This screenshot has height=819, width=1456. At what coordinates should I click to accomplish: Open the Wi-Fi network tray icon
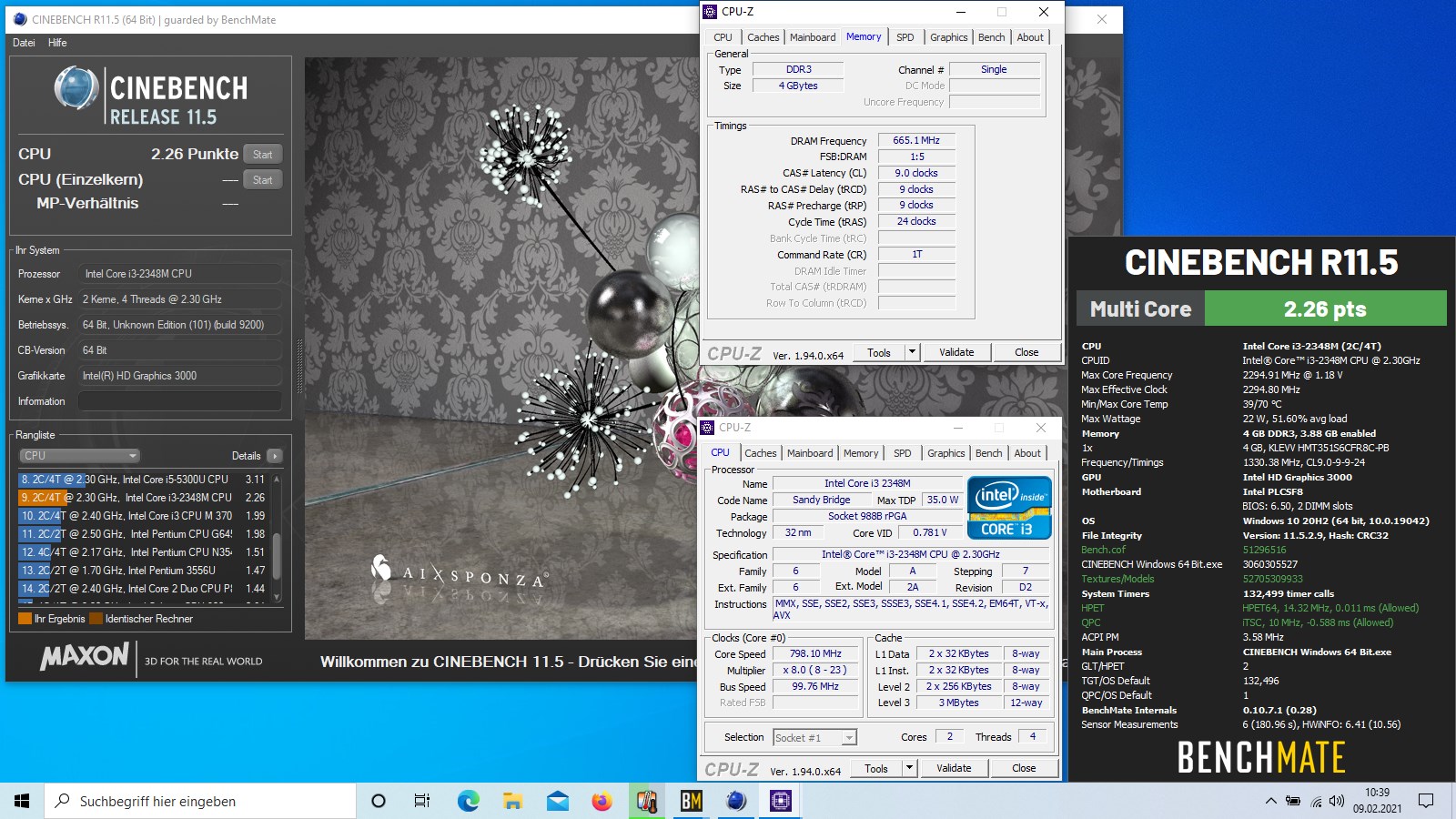(1316, 801)
